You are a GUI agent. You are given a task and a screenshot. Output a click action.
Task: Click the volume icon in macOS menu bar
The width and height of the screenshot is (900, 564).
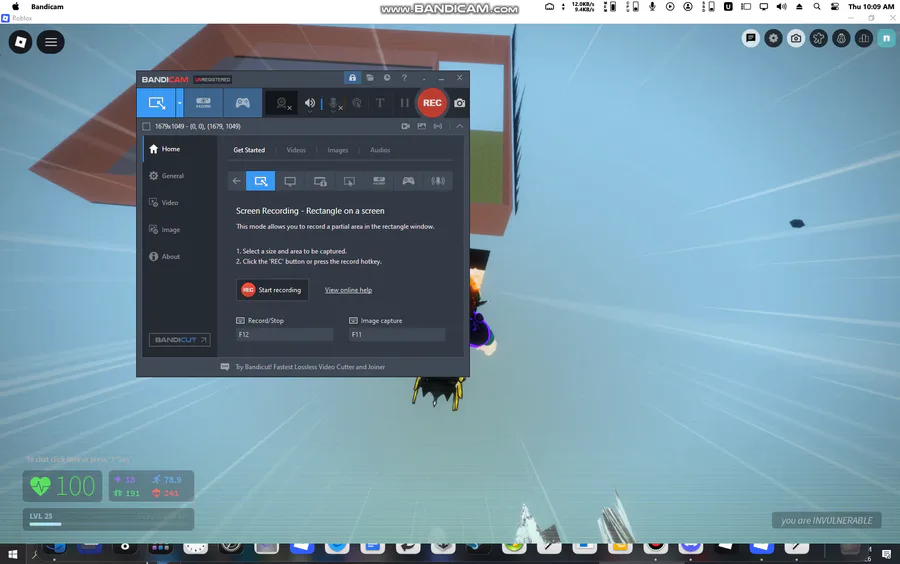coord(781,6)
